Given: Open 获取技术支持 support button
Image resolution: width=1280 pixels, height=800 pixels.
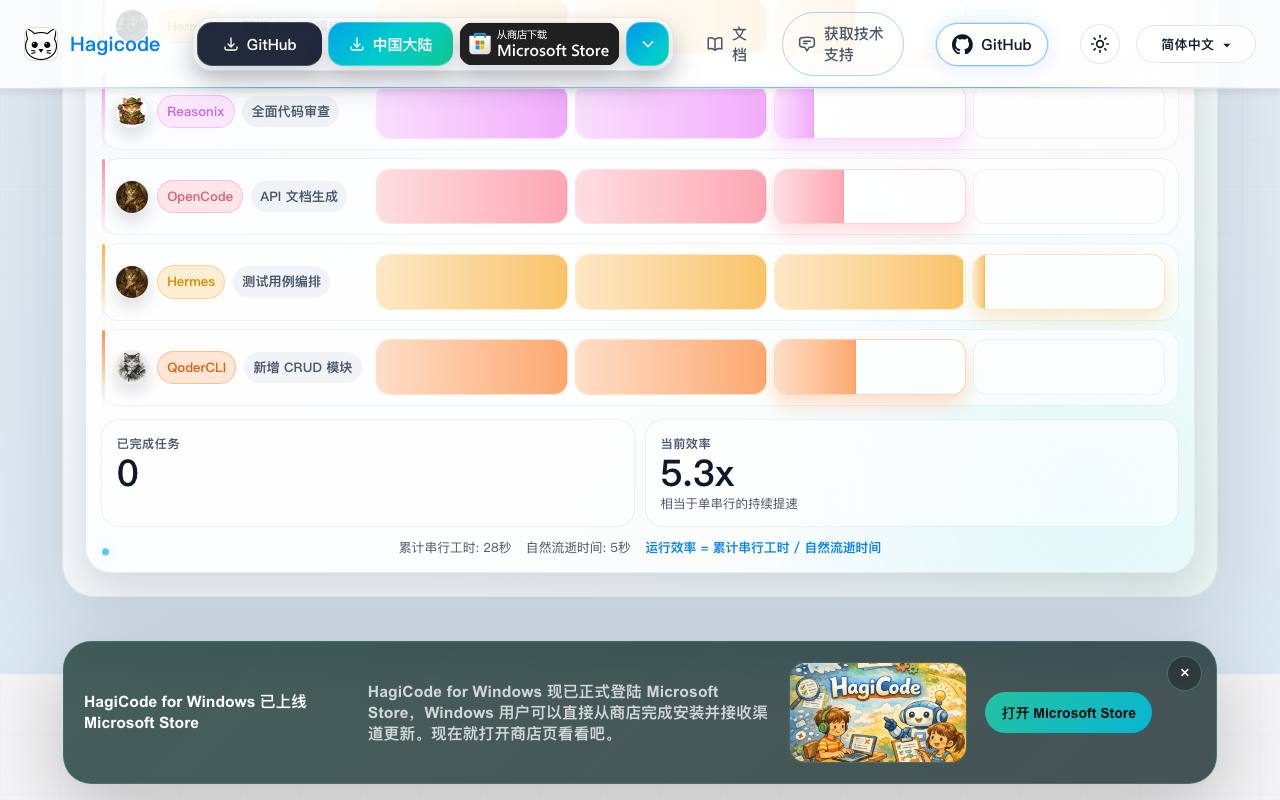Looking at the screenshot, I should click(842, 44).
